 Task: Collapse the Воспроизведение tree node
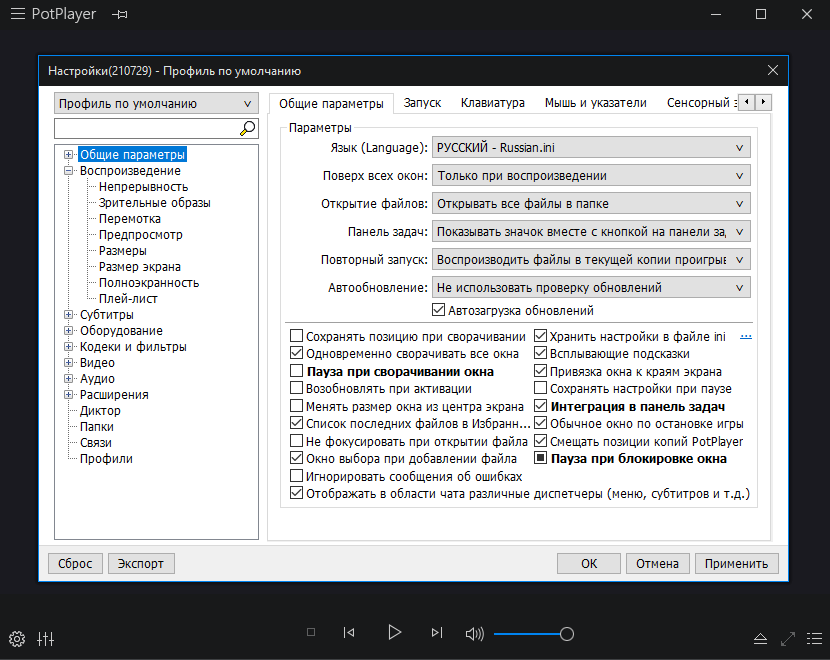(68, 170)
